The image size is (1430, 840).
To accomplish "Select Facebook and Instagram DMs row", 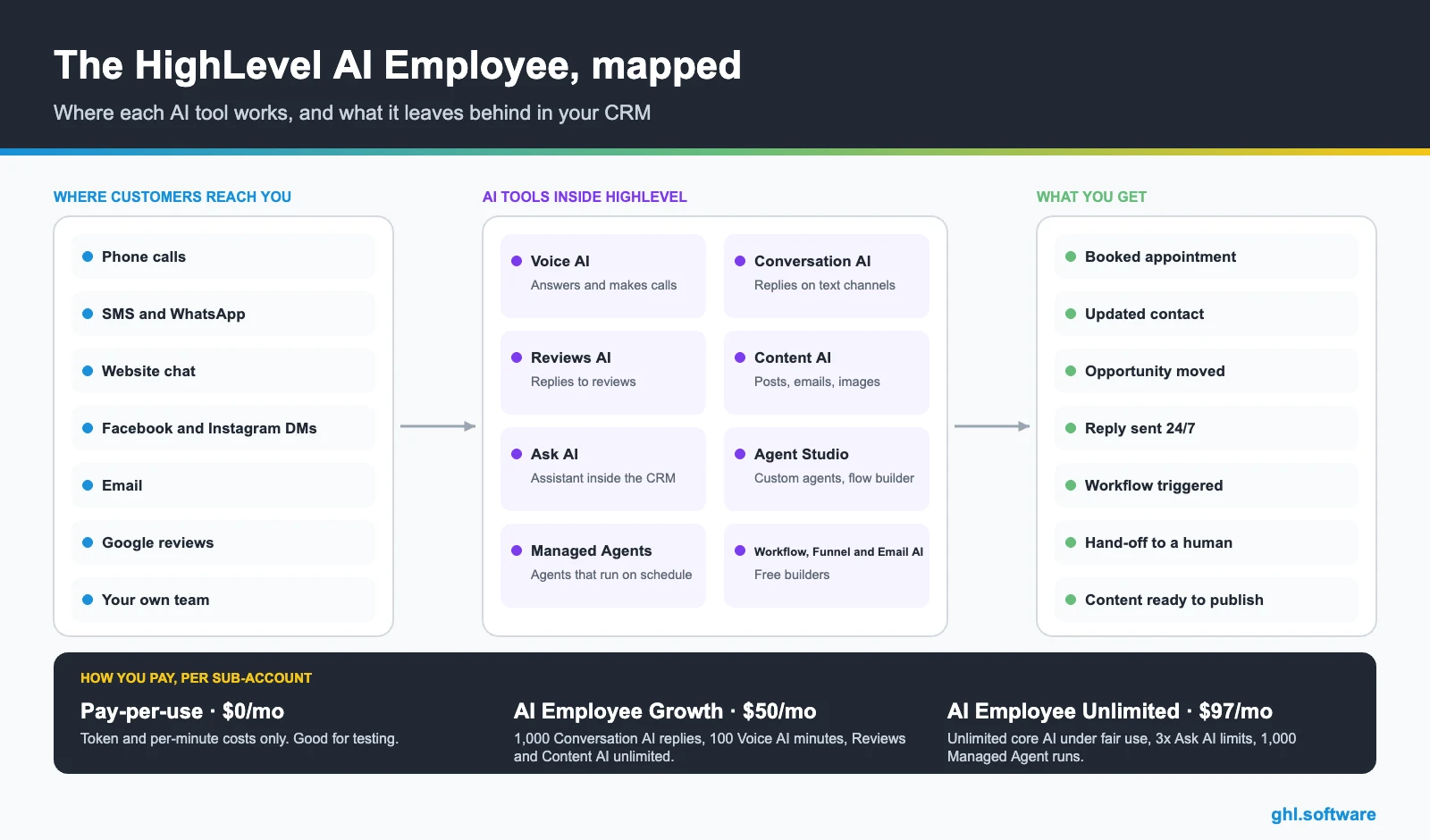I will [x=223, y=428].
